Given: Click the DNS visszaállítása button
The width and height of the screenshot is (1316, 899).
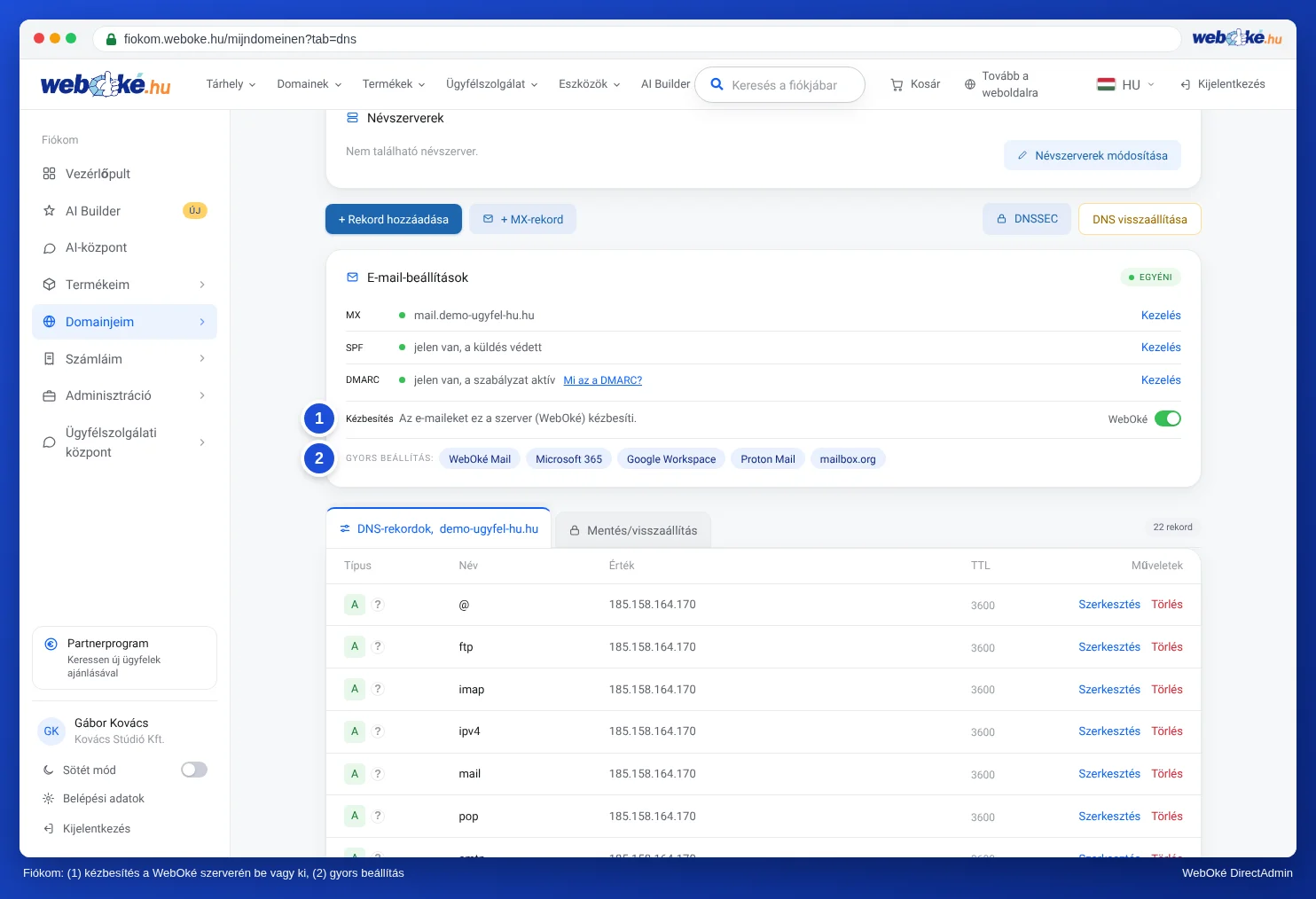Looking at the screenshot, I should point(1140,219).
